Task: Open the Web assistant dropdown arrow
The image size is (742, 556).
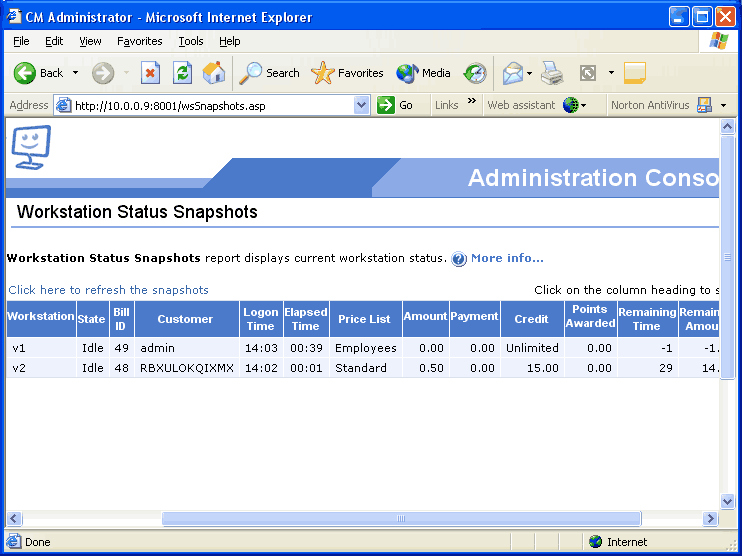Action: 583,106
